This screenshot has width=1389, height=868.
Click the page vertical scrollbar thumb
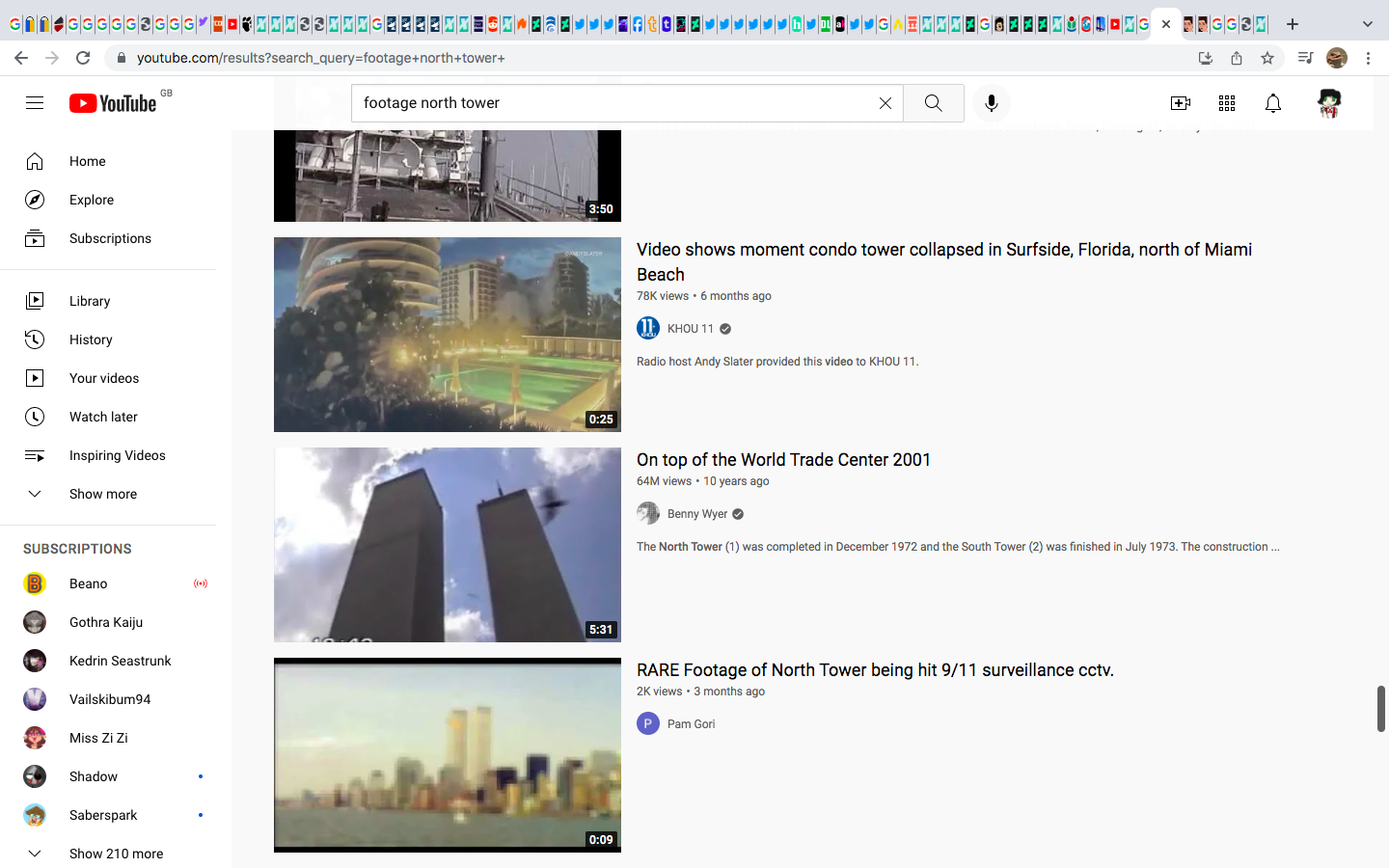(x=1380, y=709)
